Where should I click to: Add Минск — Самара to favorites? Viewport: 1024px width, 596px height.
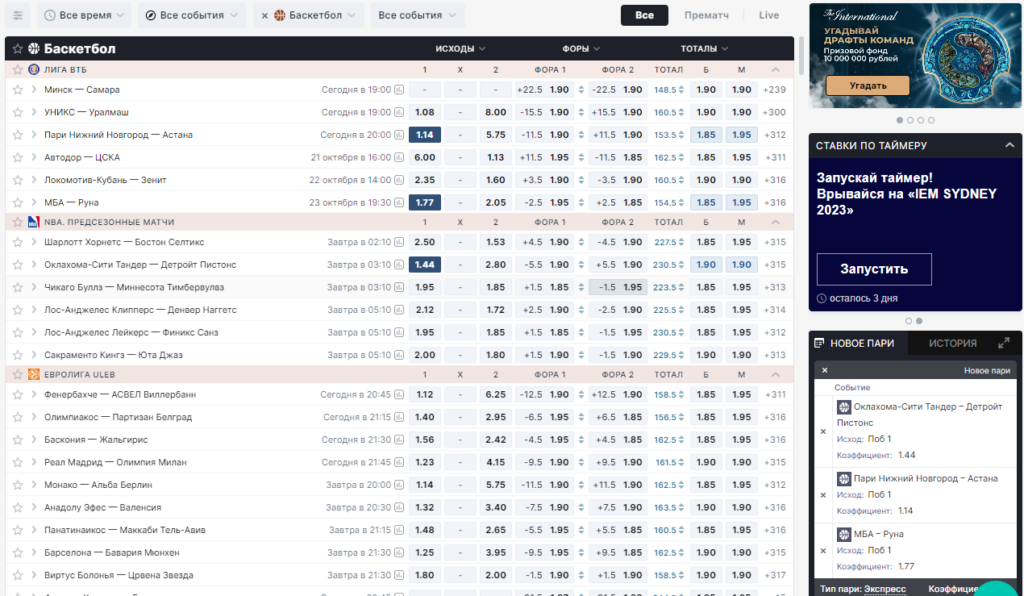(18, 90)
